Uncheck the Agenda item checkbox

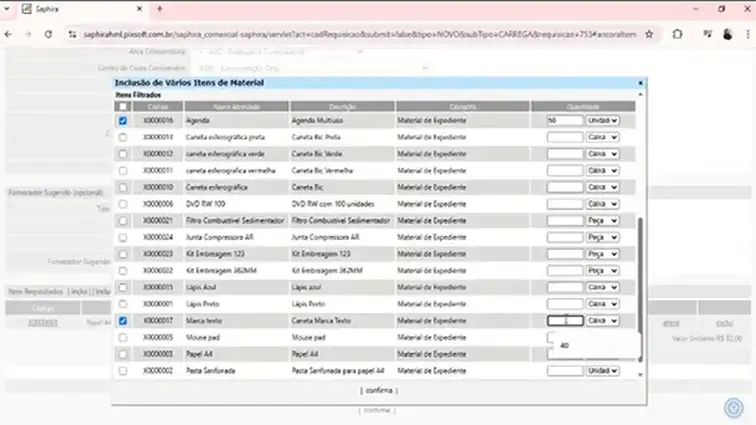click(x=123, y=120)
